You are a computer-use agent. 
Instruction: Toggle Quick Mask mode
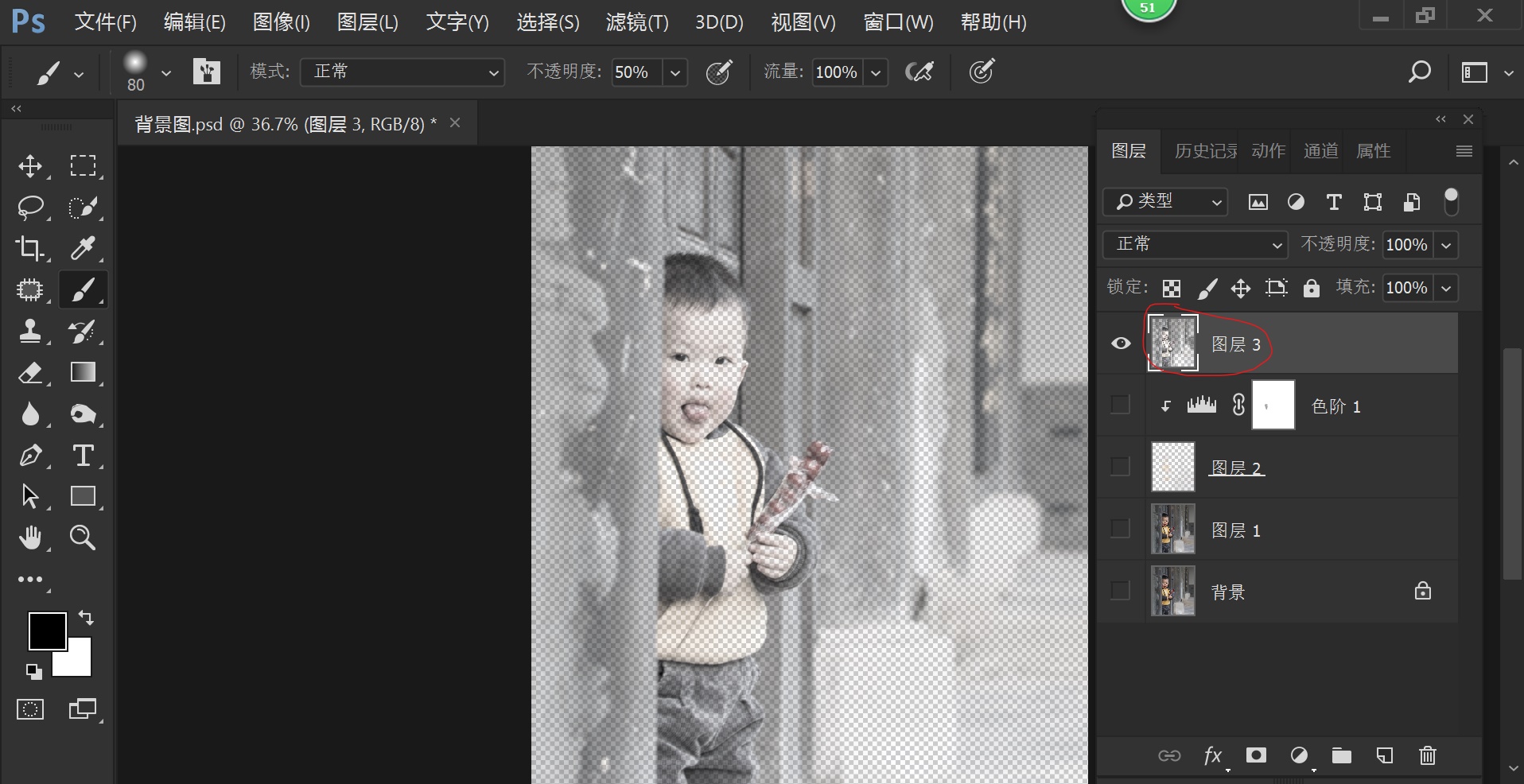point(30,709)
